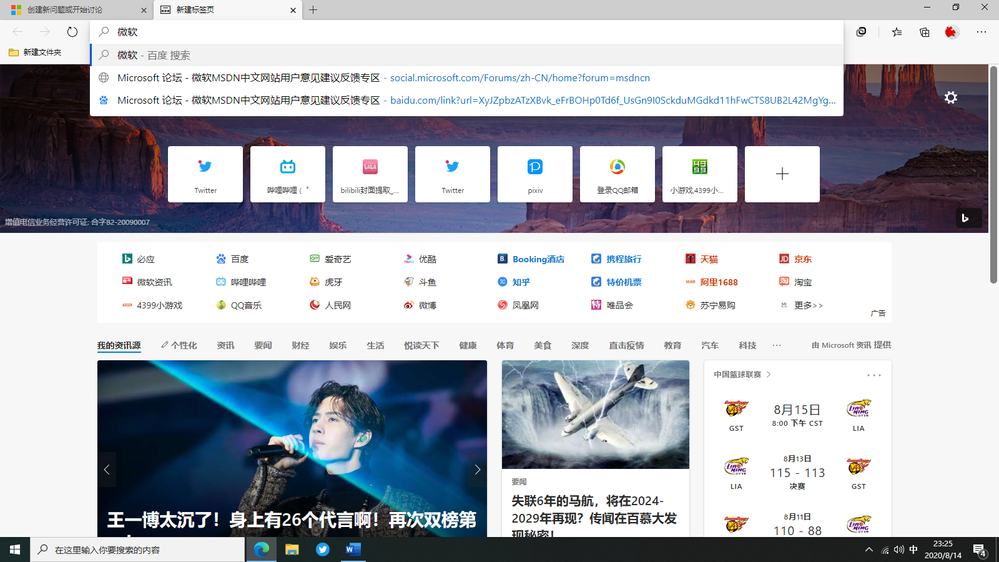Open Microsoft Edge from taskbar

[x=261, y=549]
